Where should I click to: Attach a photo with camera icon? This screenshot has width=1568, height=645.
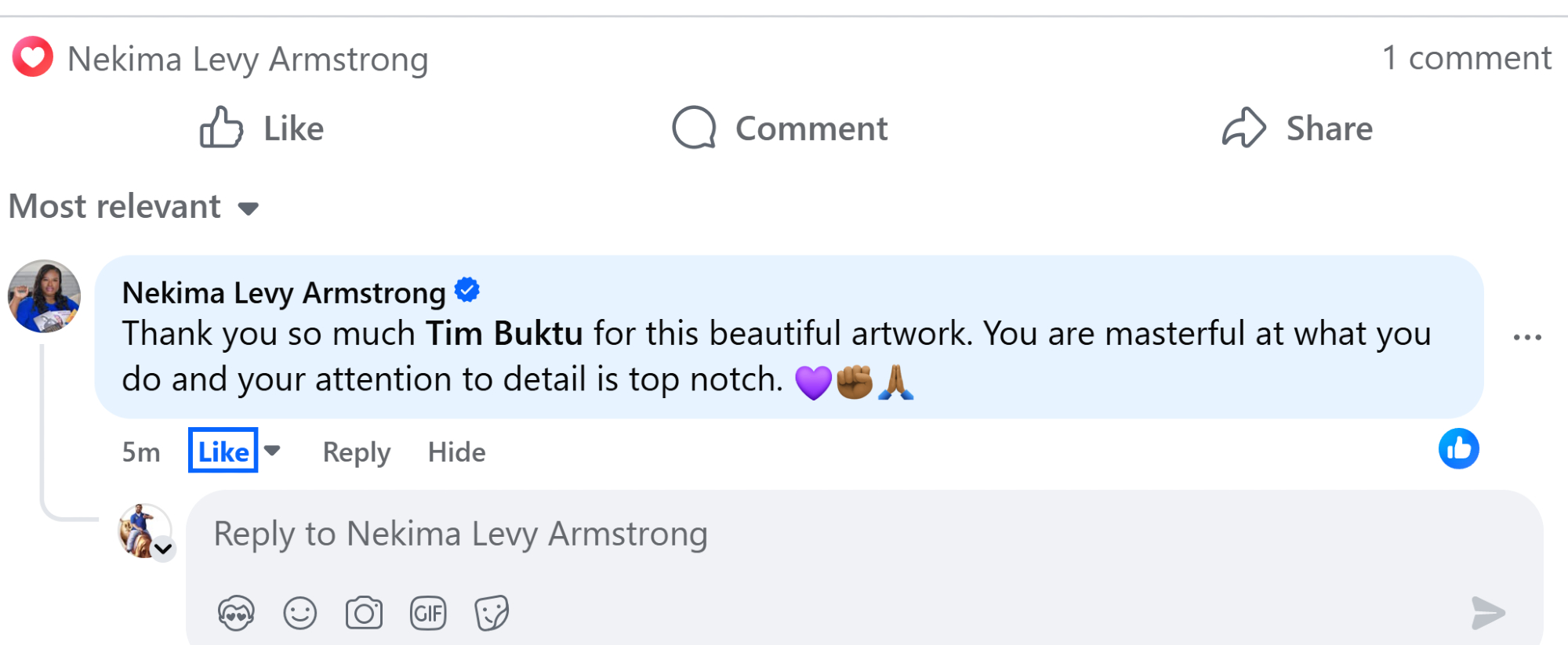click(364, 613)
